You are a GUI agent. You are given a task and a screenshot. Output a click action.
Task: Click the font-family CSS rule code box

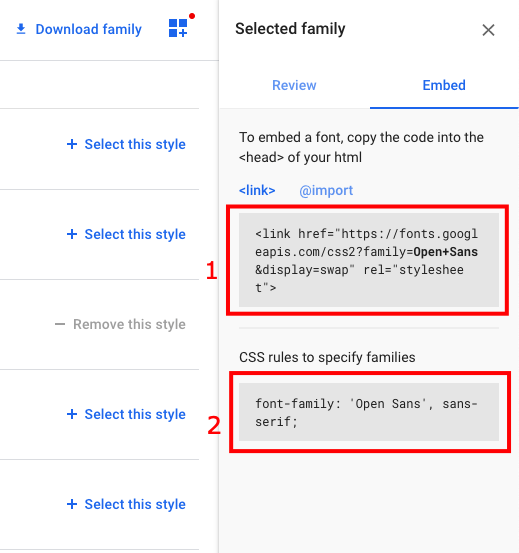coord(369,412)
